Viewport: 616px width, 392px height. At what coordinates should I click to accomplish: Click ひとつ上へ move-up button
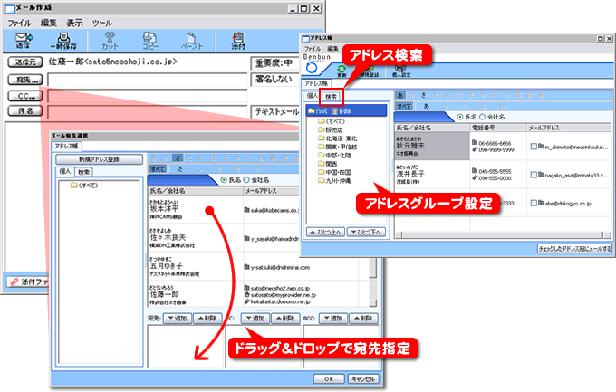tap(325, 232)
